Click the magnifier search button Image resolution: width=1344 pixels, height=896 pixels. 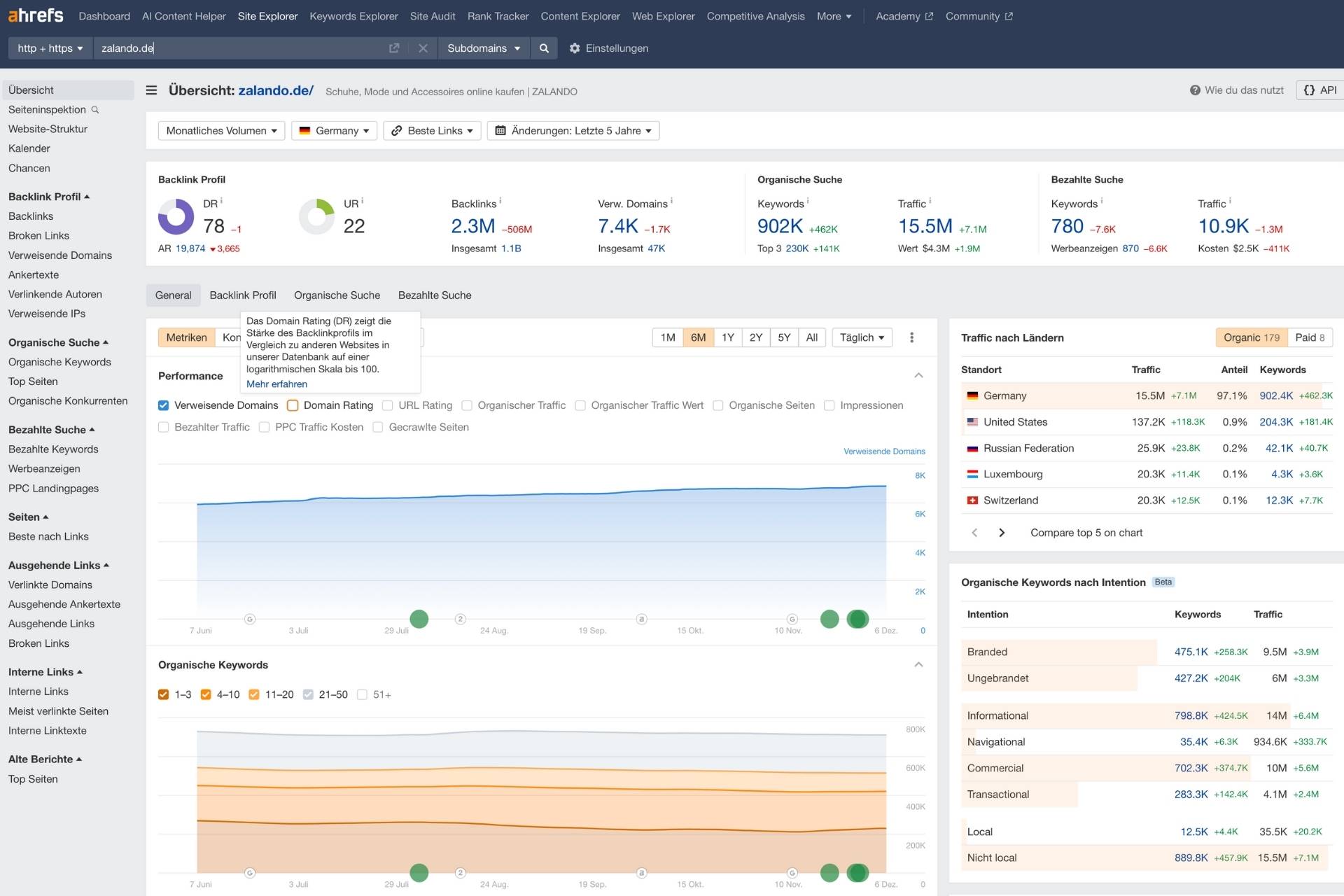tap(544, 48)
